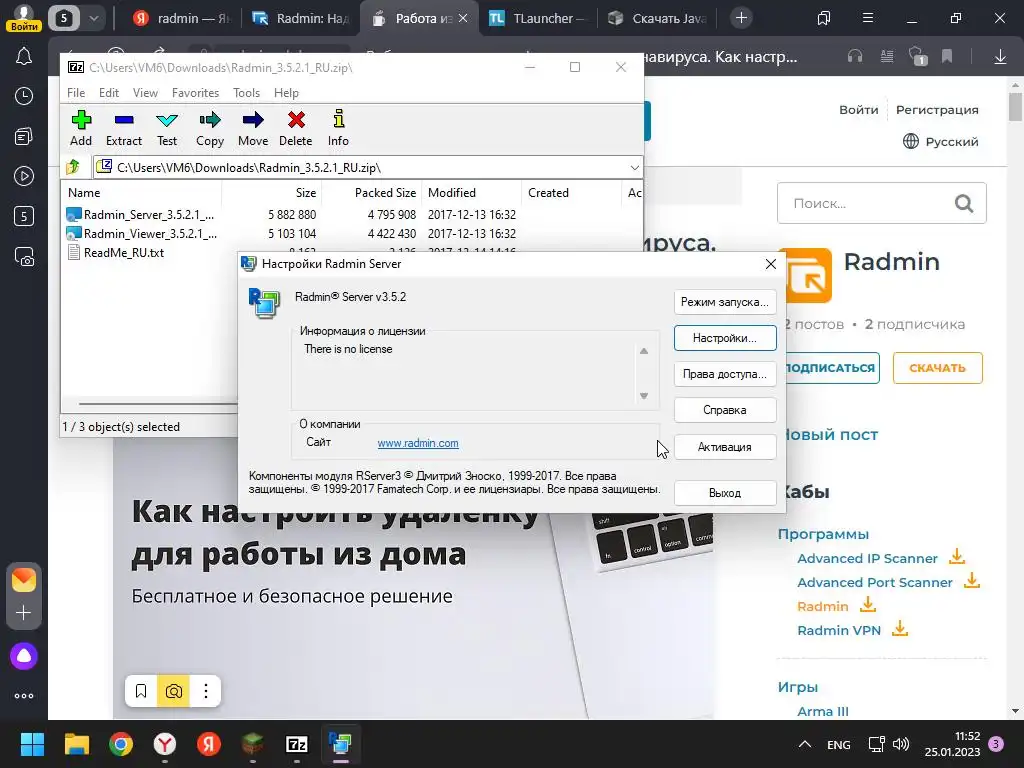Open Настройки in Radmin Server dialog

pyautogui.click(x=725, y=338)
